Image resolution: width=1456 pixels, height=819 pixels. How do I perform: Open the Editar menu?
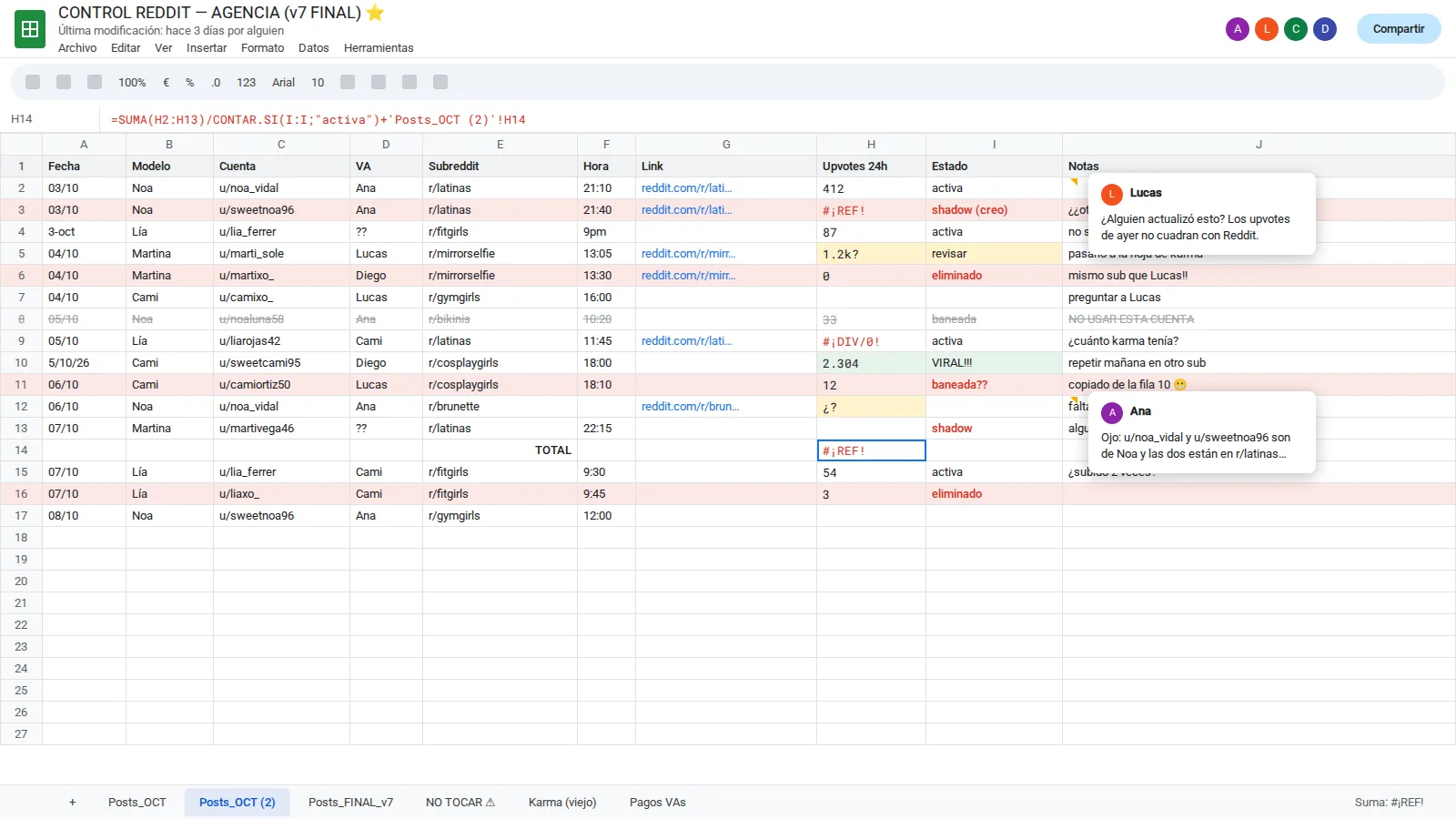126,48
